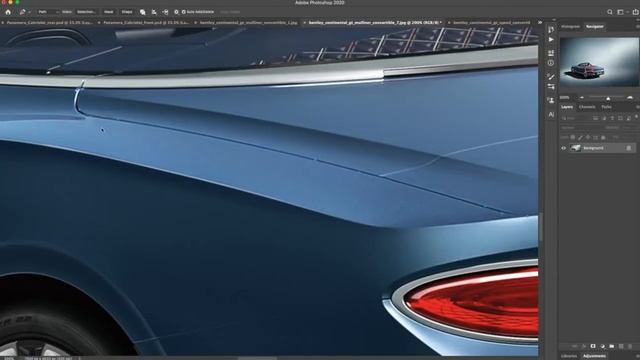The height and width of the screenshot is (360, 640).
Task: Switch to the bentley continental gt speed tab
Action: click(491, 23)
